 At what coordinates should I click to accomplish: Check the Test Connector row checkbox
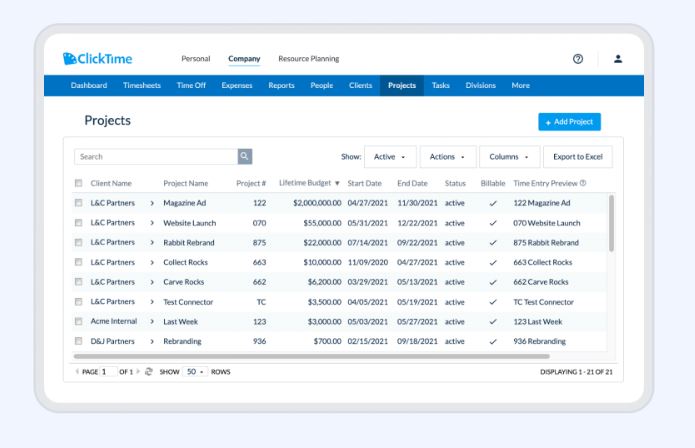click(x=78, y=302)
